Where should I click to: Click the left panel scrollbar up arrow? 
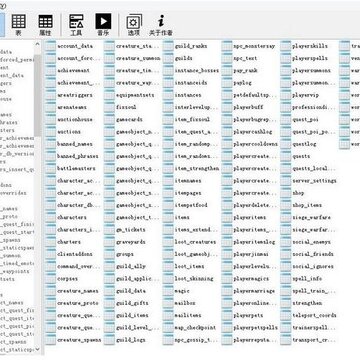[37, 44]
